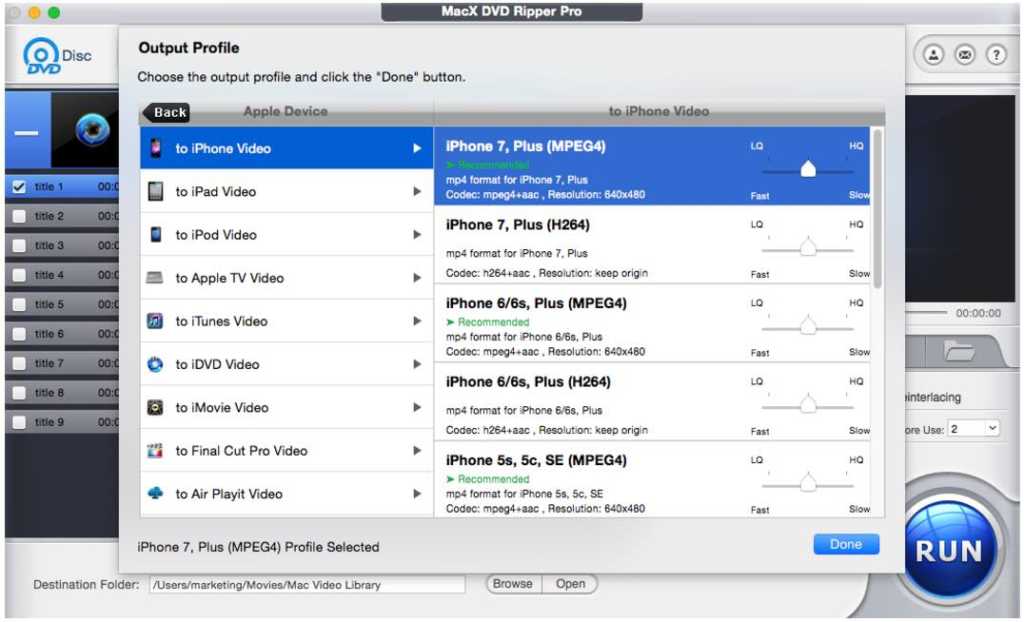Open the Core Use dropdown
The height and width of the screenshot is (622, 1024).
click(x=974, y=428)
